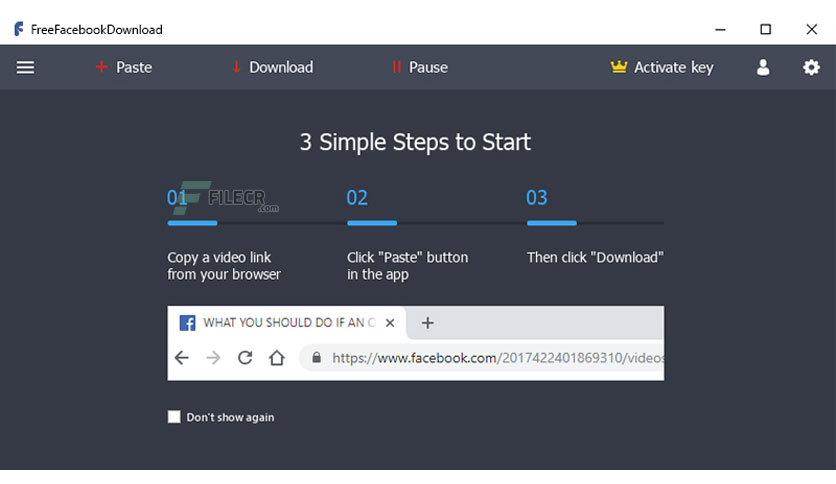Click the browser forward arrow

pyautogui.click(x=213, y=358)
